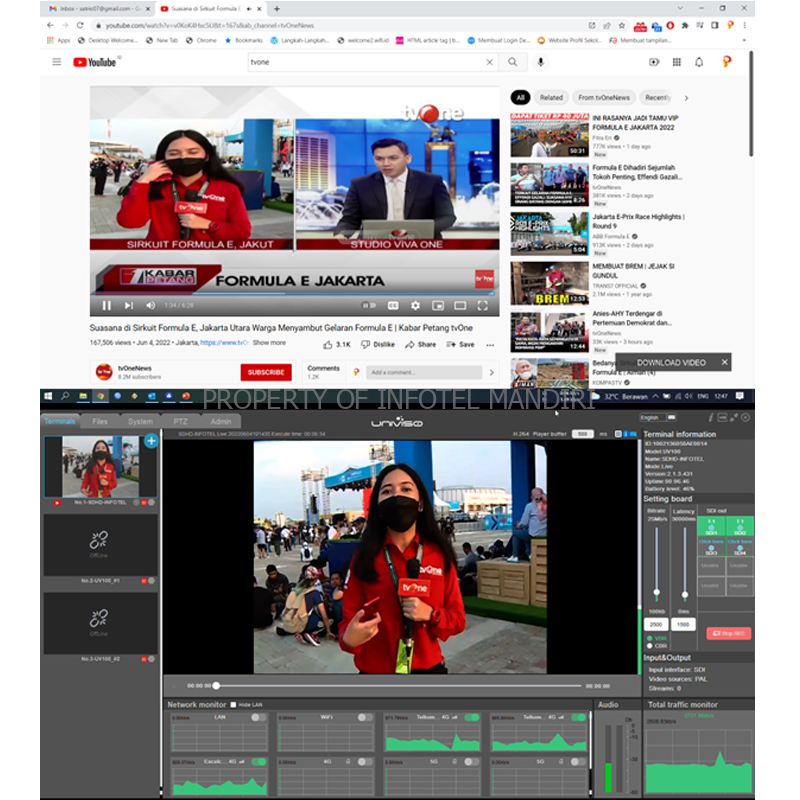Search YouTube with voice microphone
The image size is (800, 800).
pyautogui.click(x=541, y=62)
